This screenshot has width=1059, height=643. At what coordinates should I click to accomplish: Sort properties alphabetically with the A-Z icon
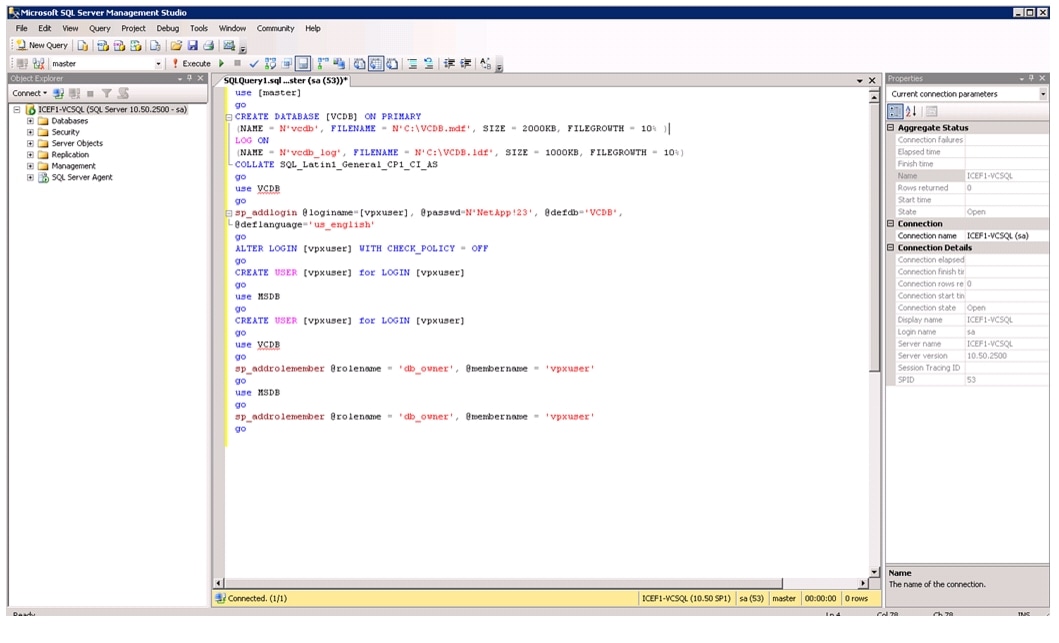tap(911, 111)
